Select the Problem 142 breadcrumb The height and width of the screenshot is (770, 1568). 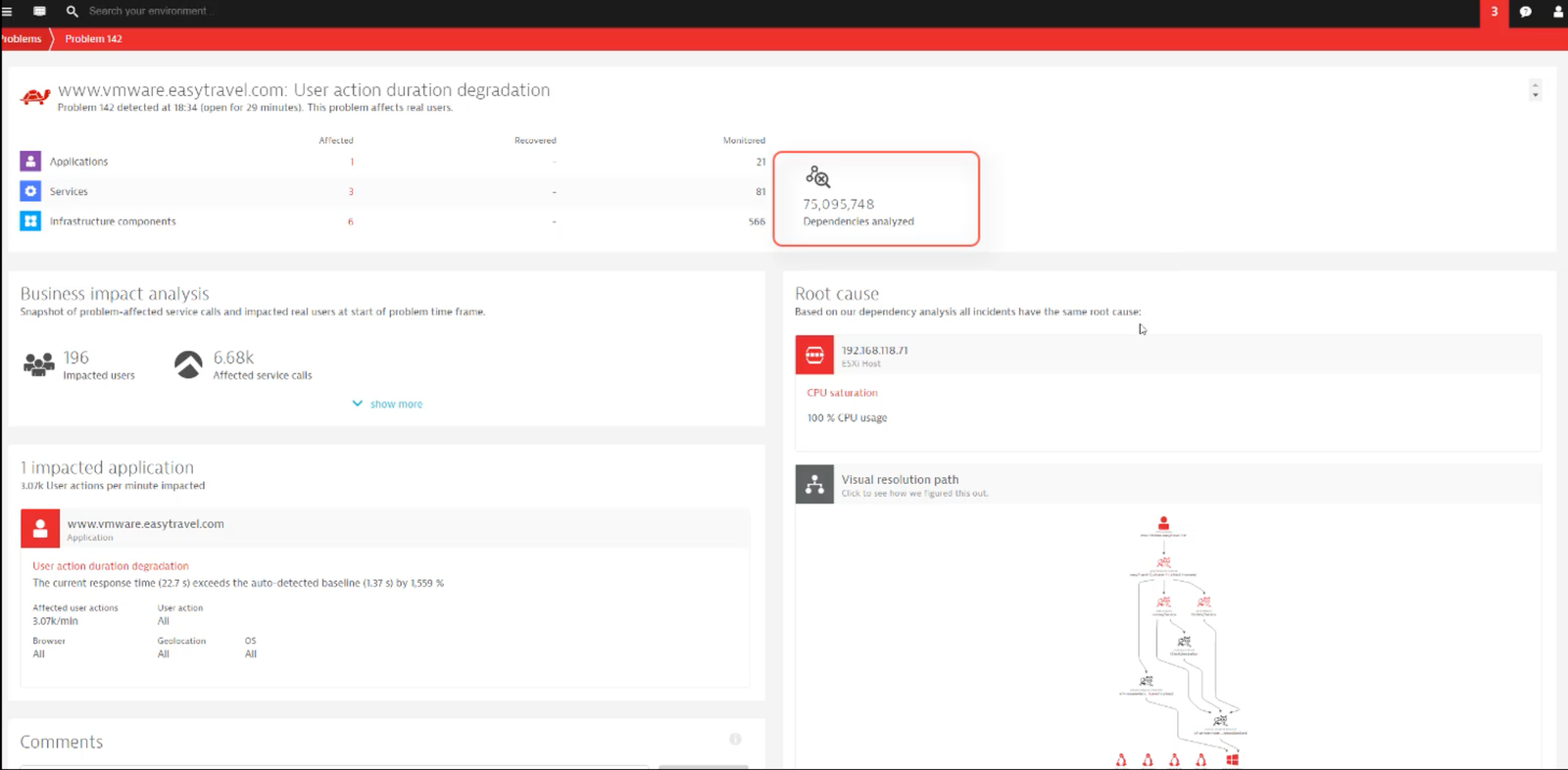(93, 39)
